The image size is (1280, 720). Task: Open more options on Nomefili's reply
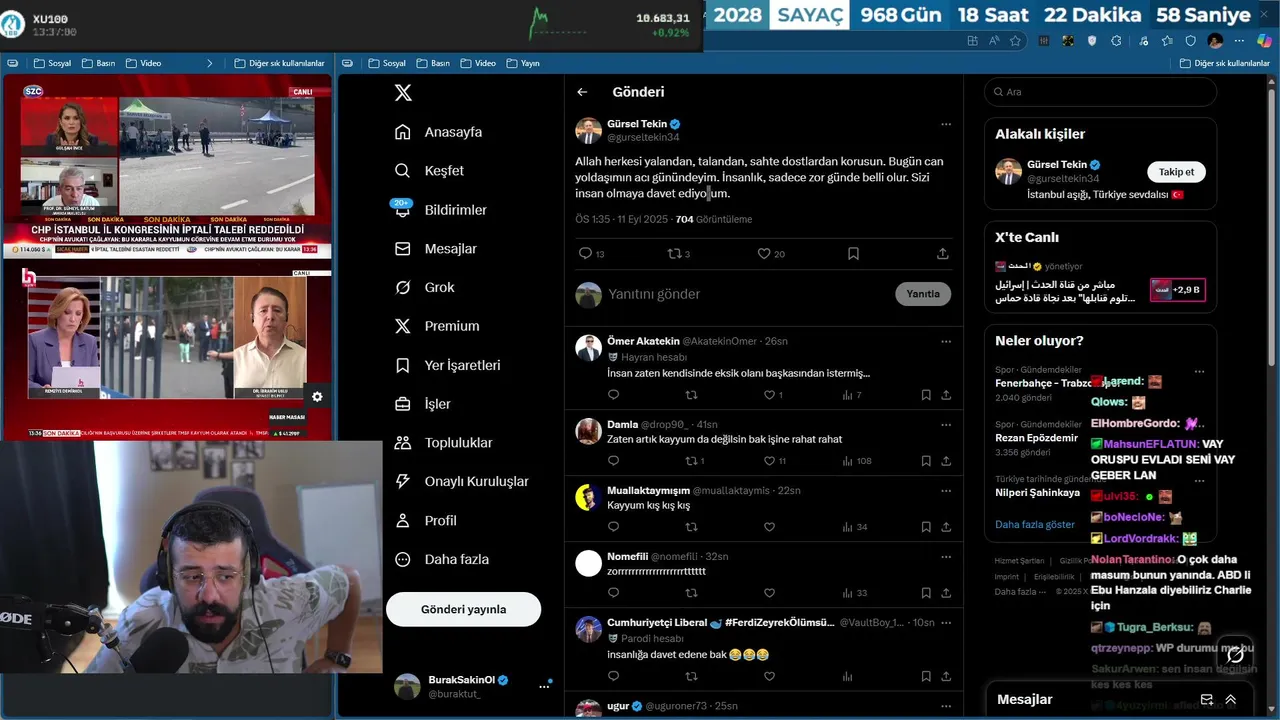point(946,556)
